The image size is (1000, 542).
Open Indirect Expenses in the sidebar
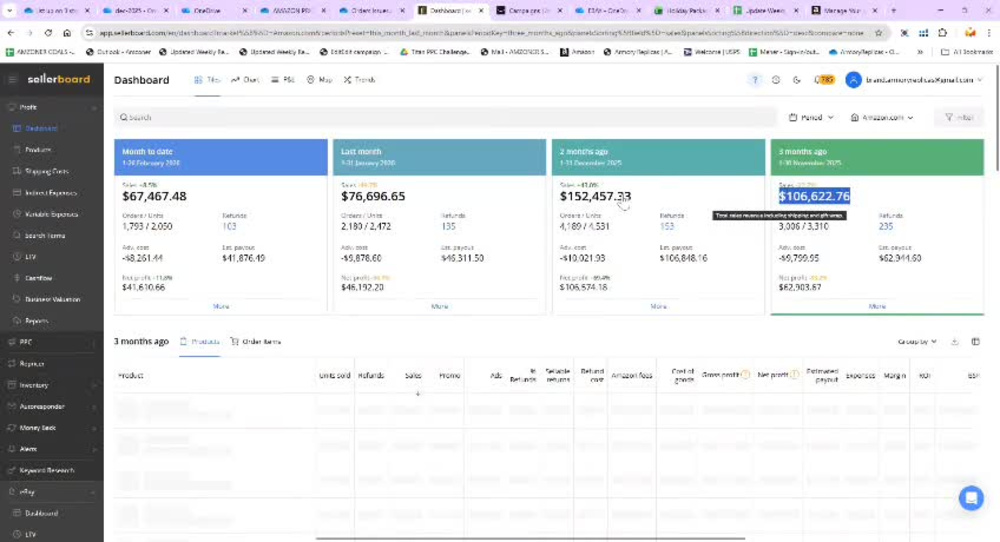50,193
